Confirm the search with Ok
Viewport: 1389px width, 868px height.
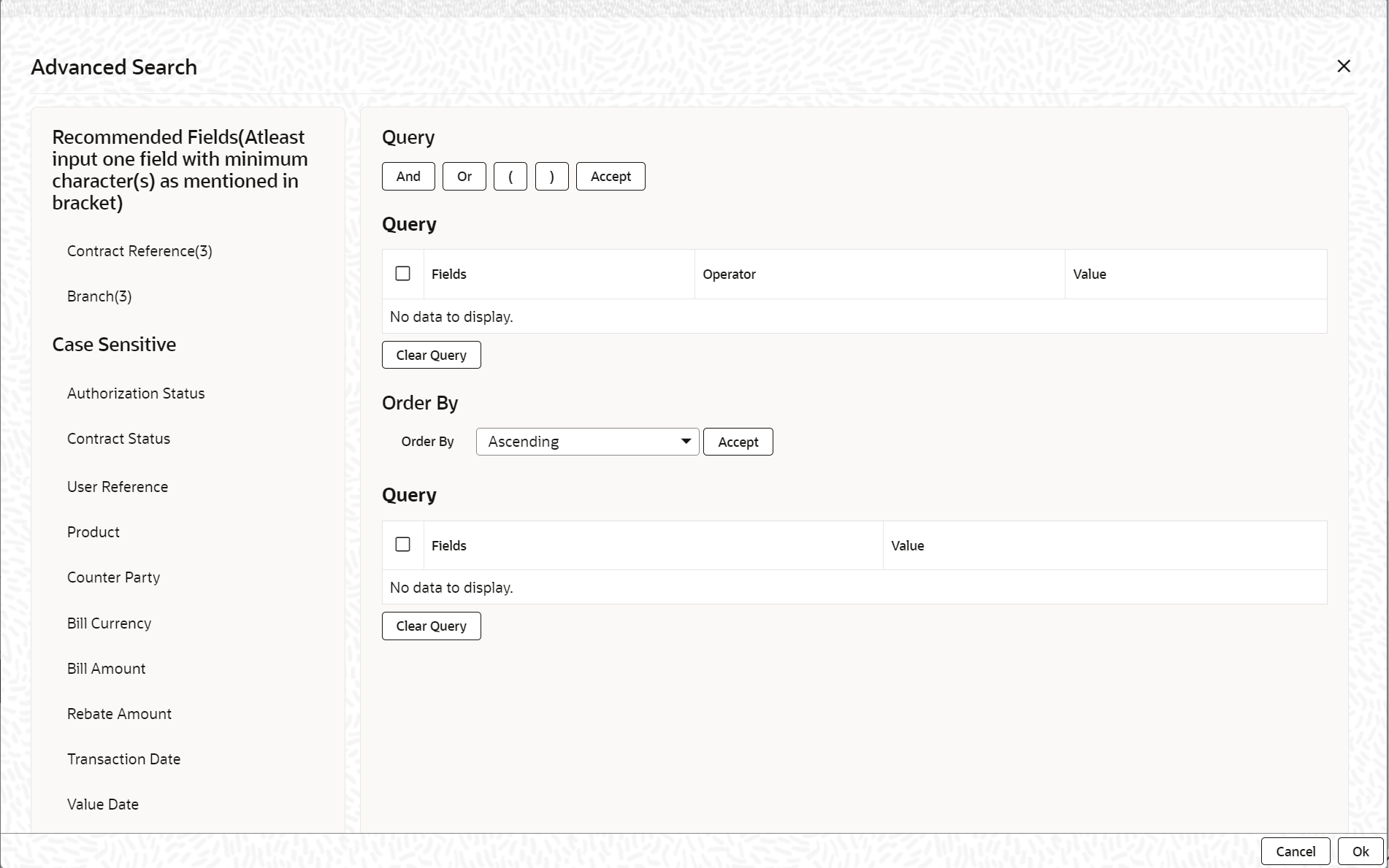[1360, 851]
